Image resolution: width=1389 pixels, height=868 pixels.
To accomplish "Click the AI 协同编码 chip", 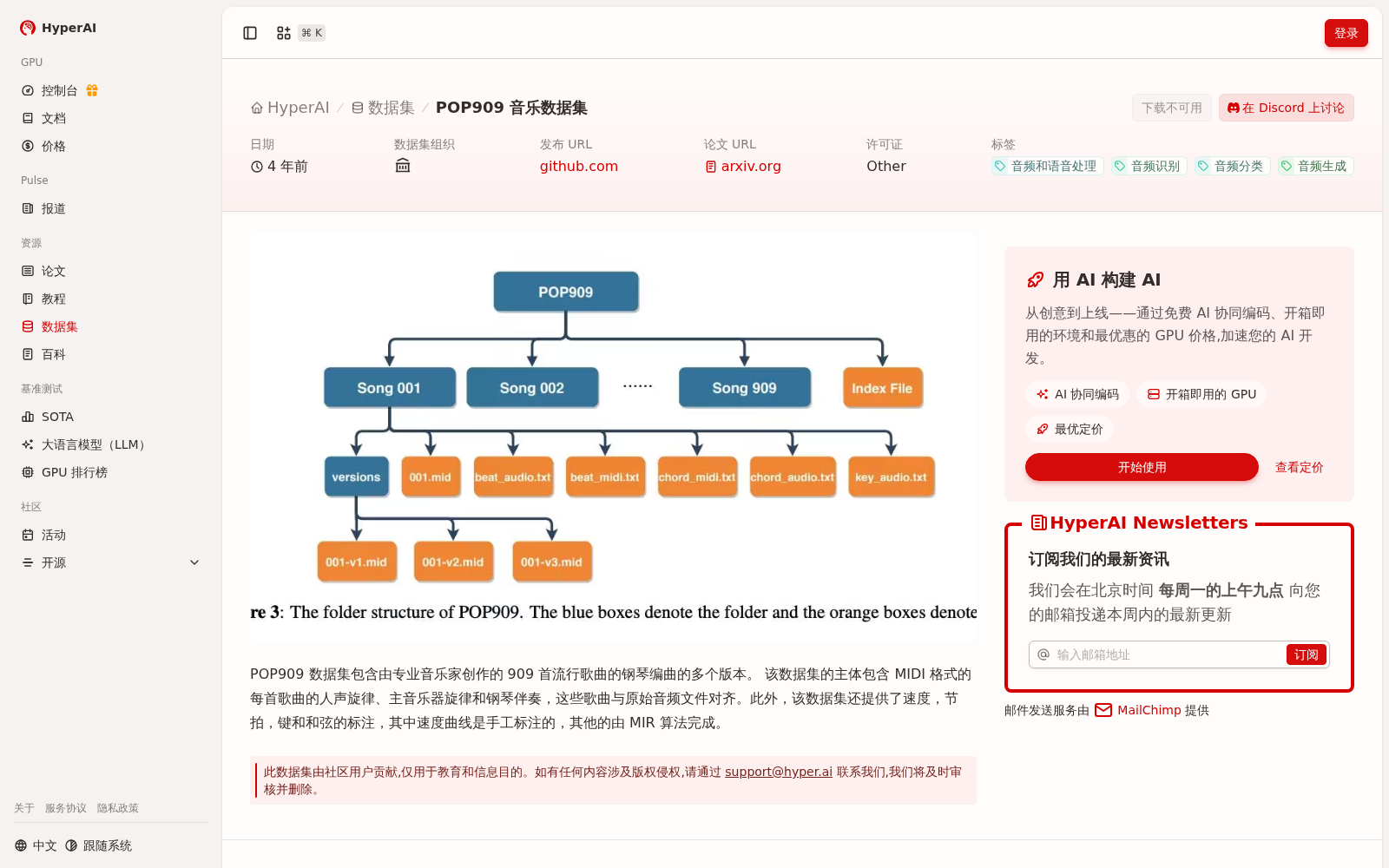I will pos(1077,394).
